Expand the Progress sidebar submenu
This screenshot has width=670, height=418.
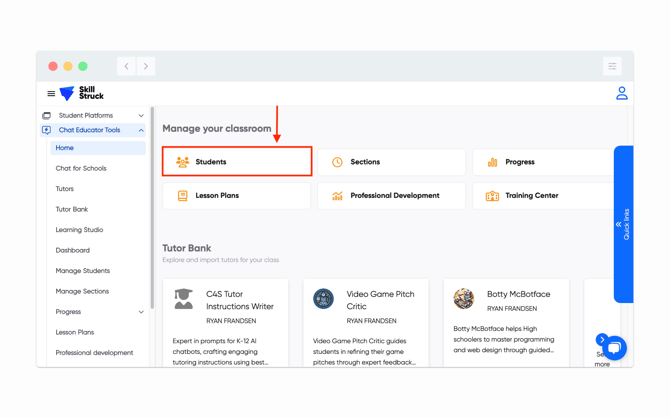click(x=141, y=312)
